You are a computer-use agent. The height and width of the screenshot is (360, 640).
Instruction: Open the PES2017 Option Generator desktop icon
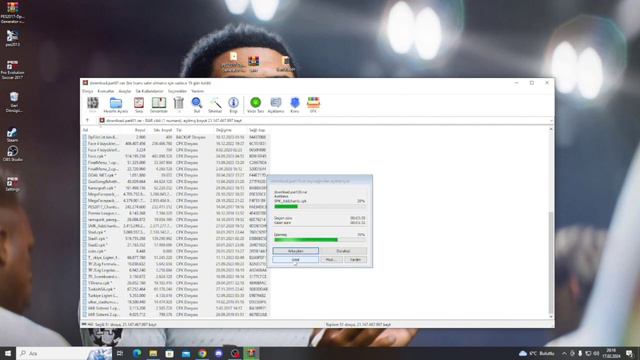click(x=12, y=13)
